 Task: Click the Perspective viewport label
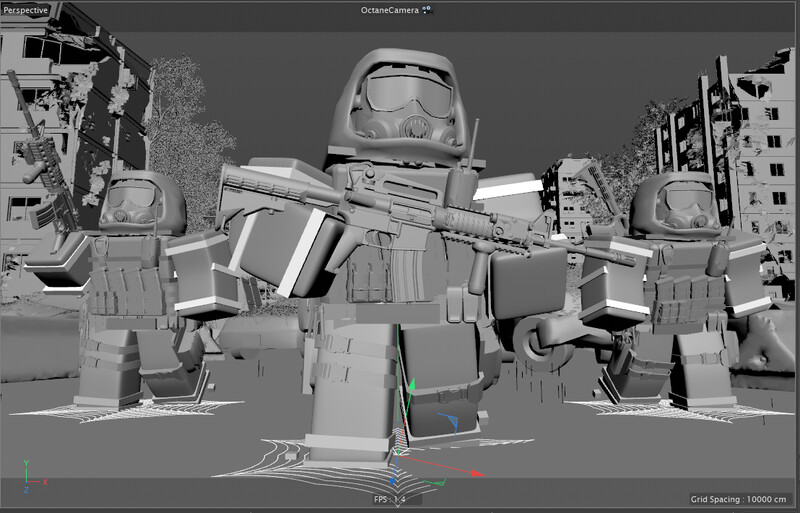tap(26, 10)
